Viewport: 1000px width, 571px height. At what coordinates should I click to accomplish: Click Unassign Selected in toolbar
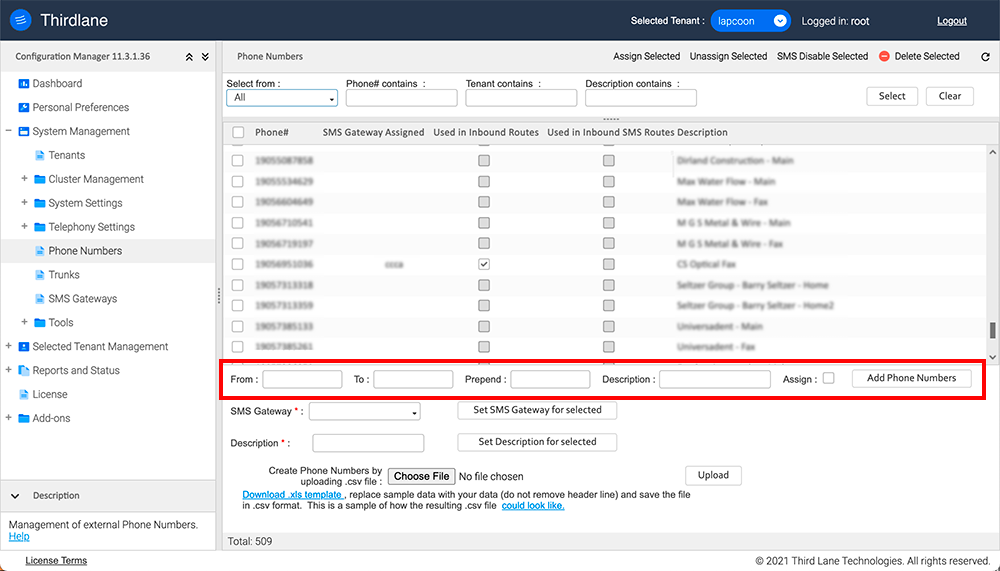click(x=728, y=56)
